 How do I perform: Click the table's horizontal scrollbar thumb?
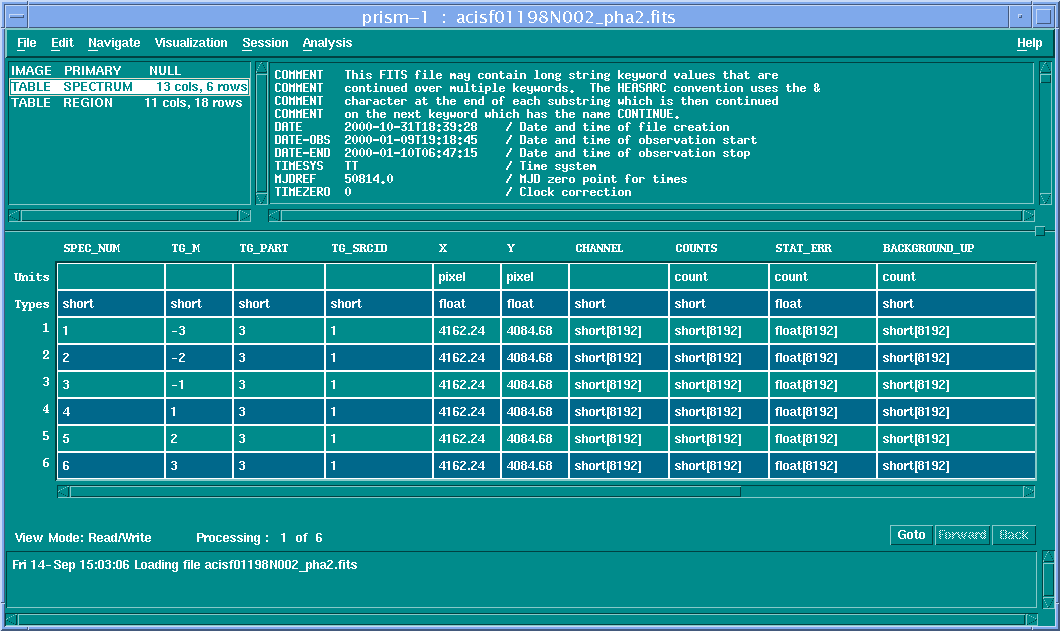(x=405, y=491)
